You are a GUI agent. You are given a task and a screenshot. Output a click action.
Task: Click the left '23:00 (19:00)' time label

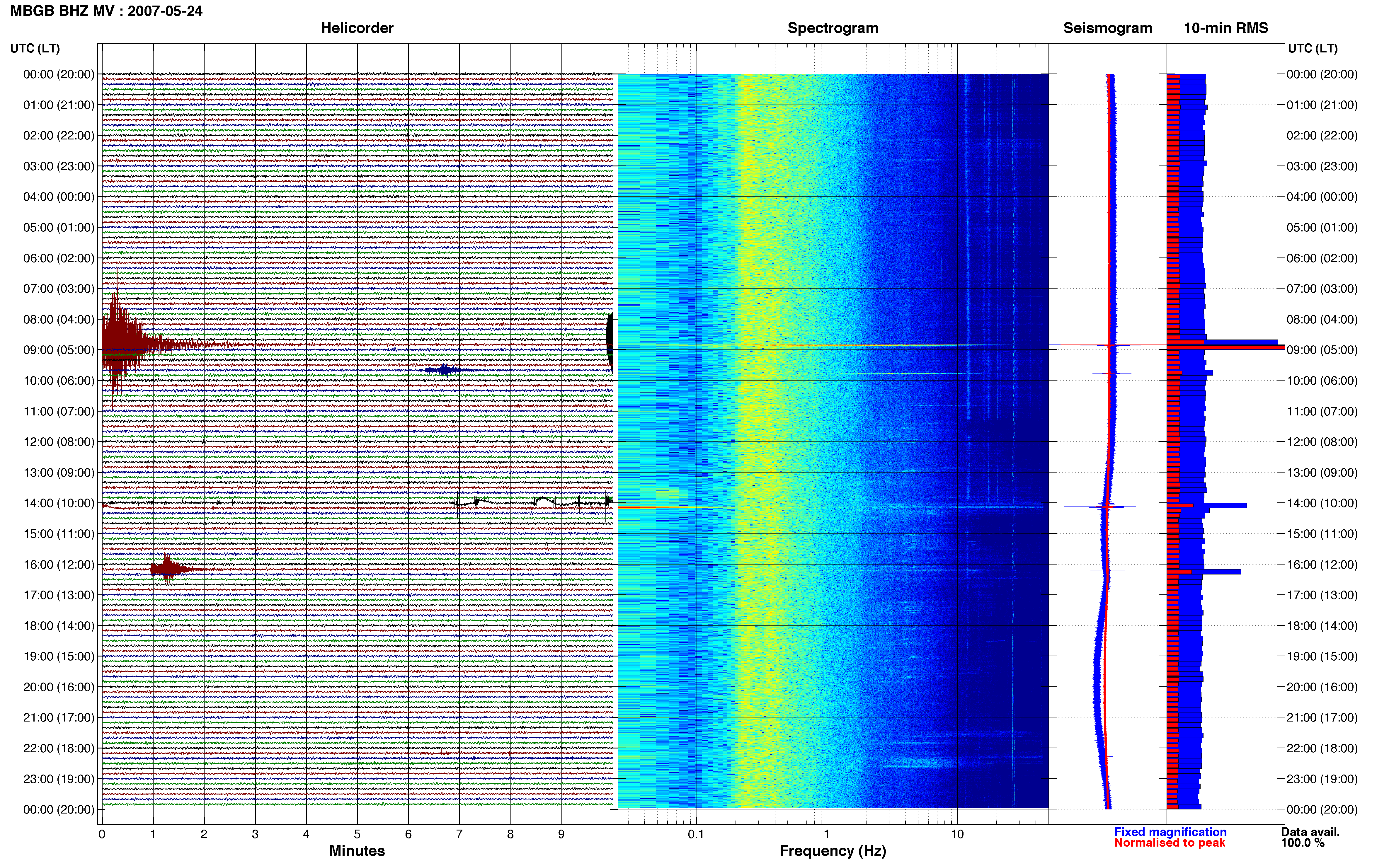coord(59,779)
